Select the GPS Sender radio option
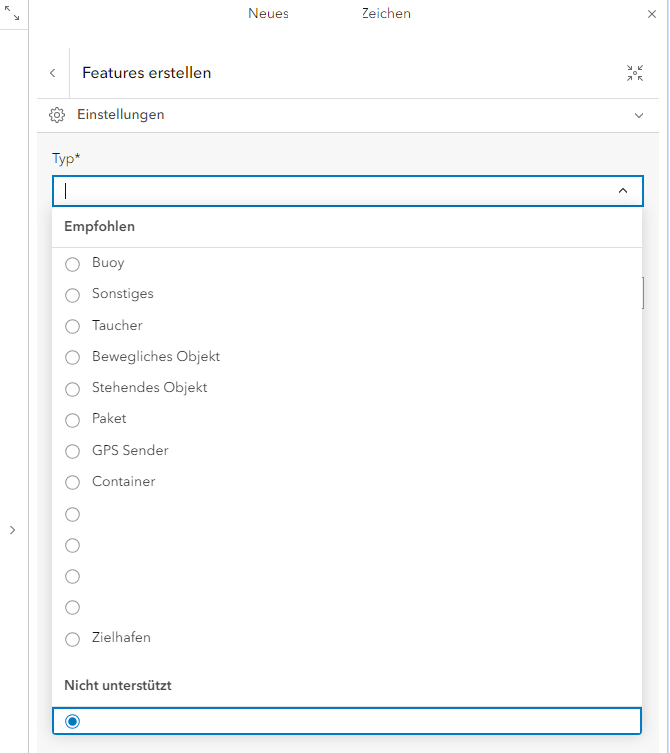Viewport: 670px width, 753px height. point(73,451)
